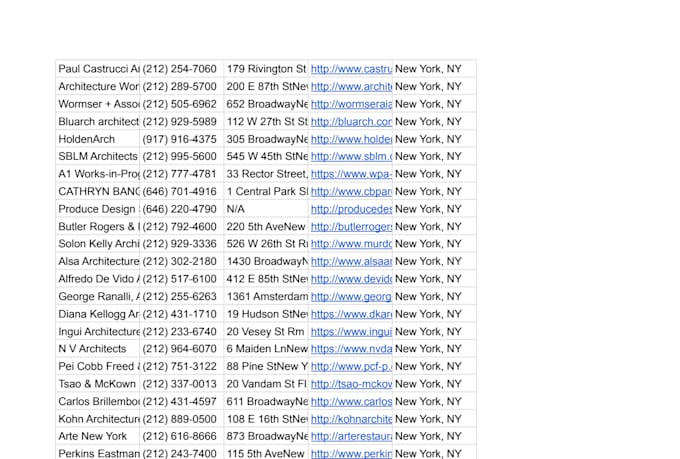Select the Pei Cobb Freed cell

pyautogui.click(x=98, y=366)
